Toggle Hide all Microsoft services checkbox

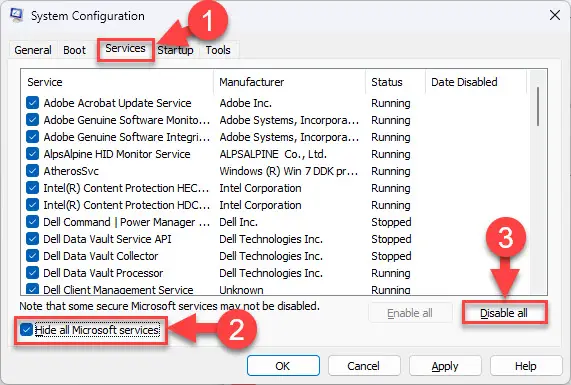[26, 330]
